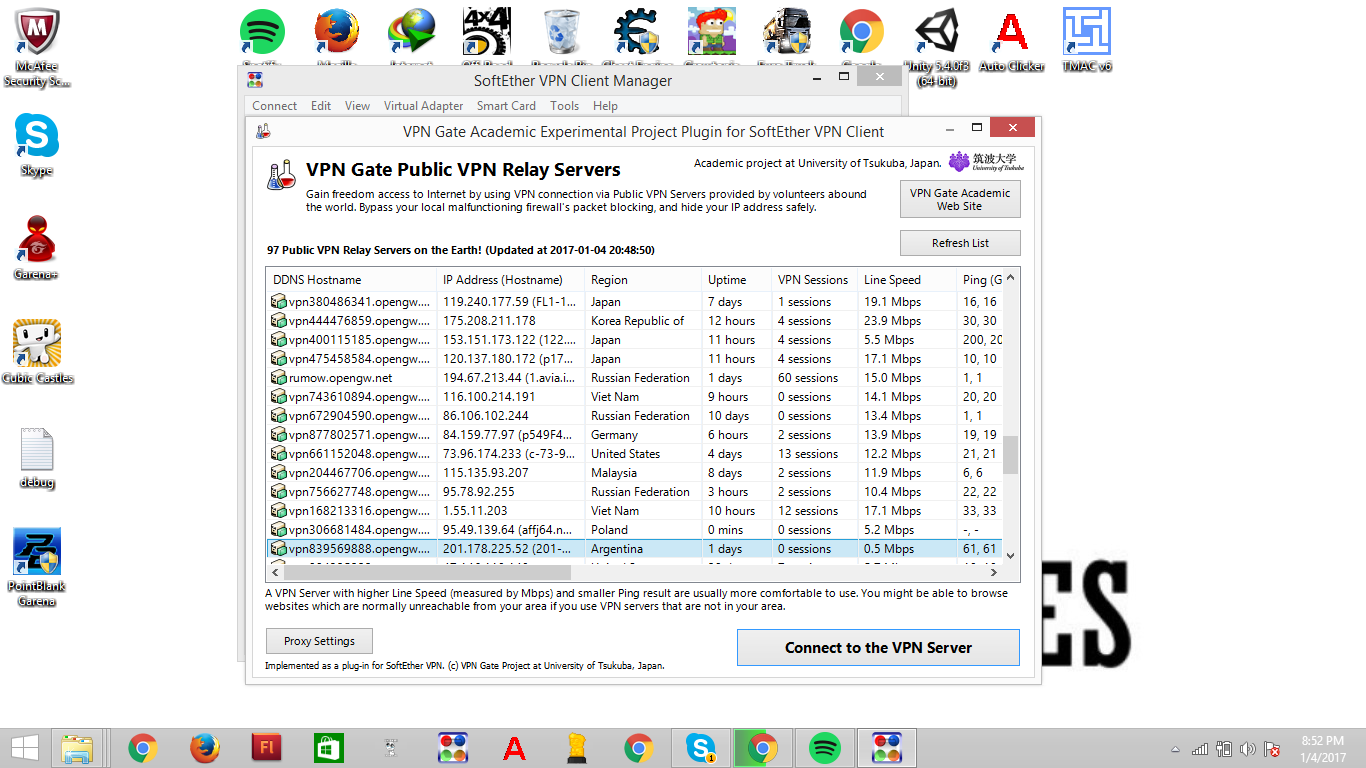Open the Cubic Castles desktop shortcut
The image size is (1366, 768).
38,352
